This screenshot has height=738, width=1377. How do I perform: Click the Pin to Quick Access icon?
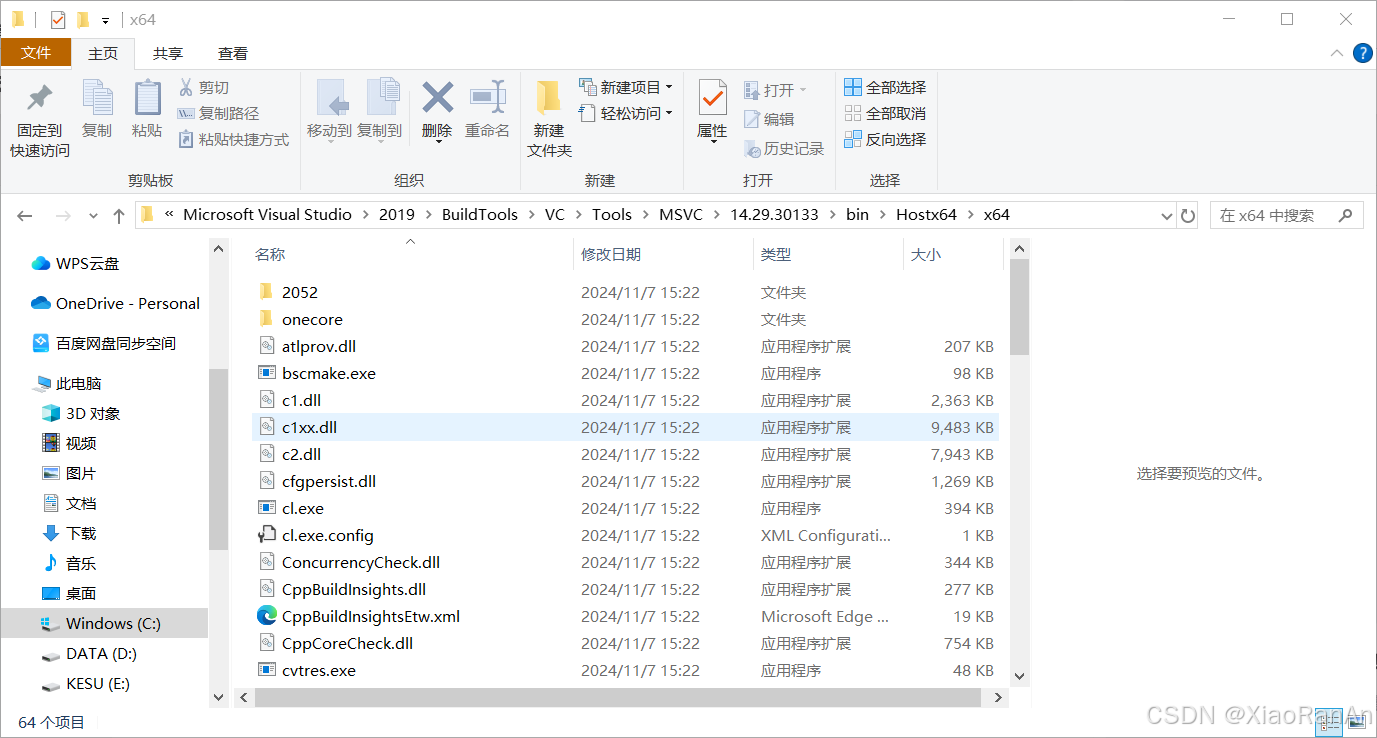tap(40, 98)
